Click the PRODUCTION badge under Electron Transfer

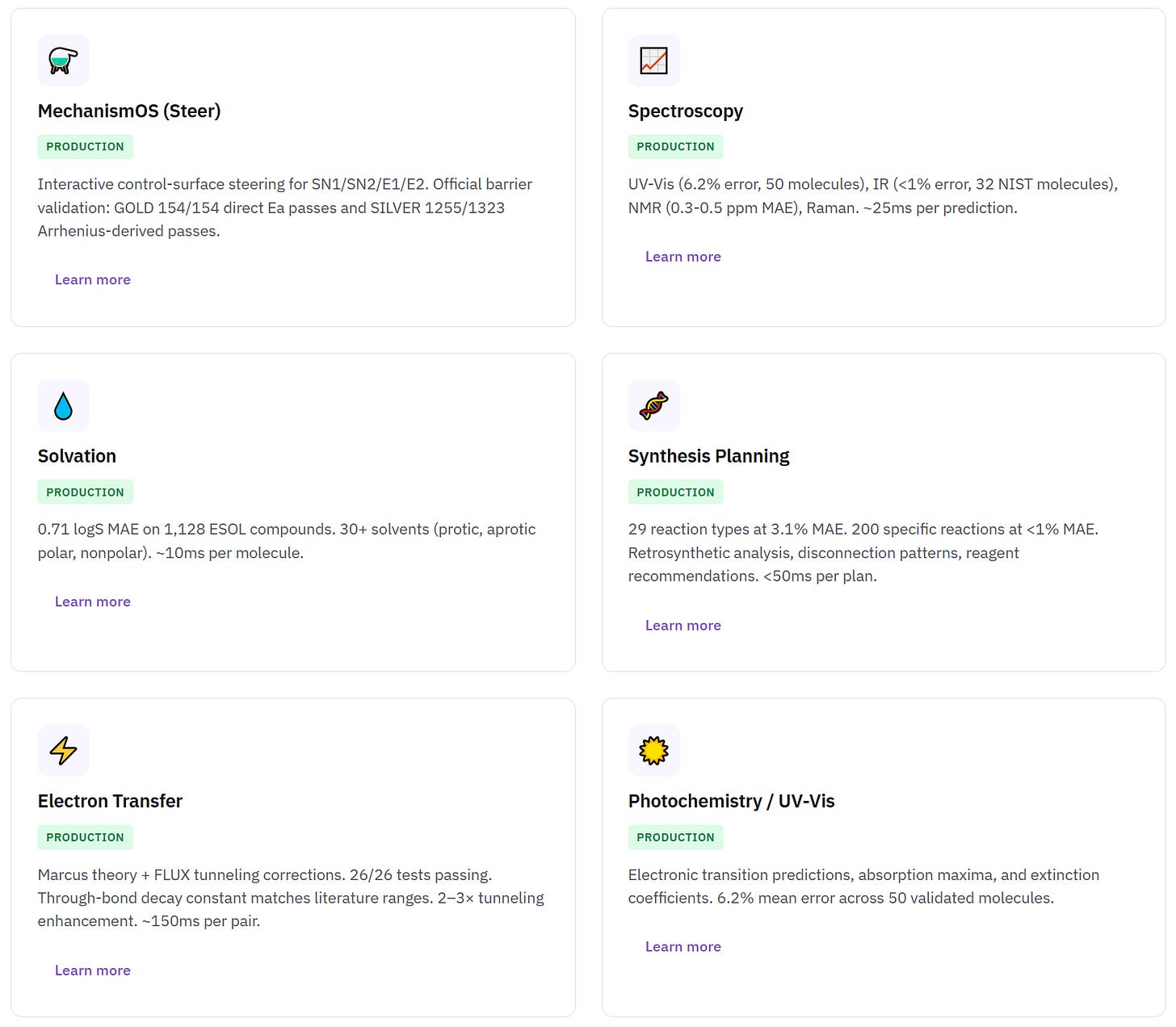[85, 837]
